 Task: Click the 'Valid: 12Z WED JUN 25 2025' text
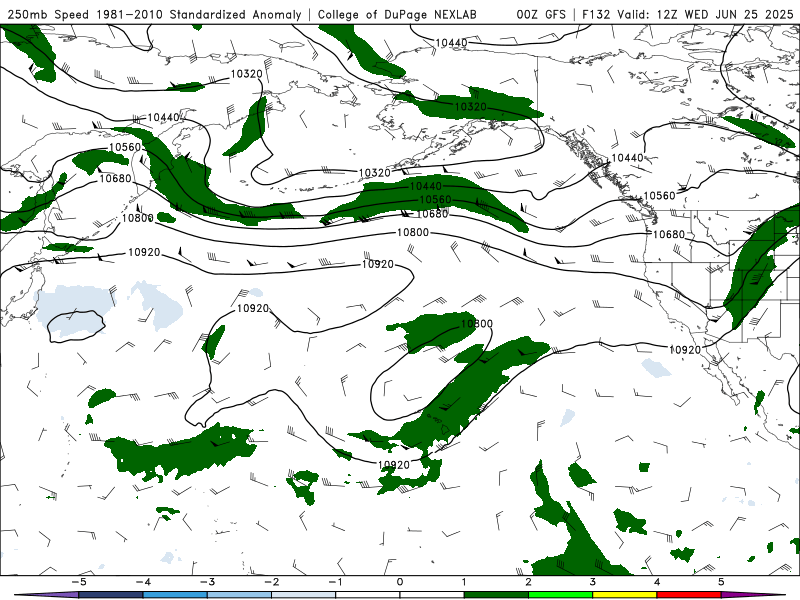tap(705, 14)
